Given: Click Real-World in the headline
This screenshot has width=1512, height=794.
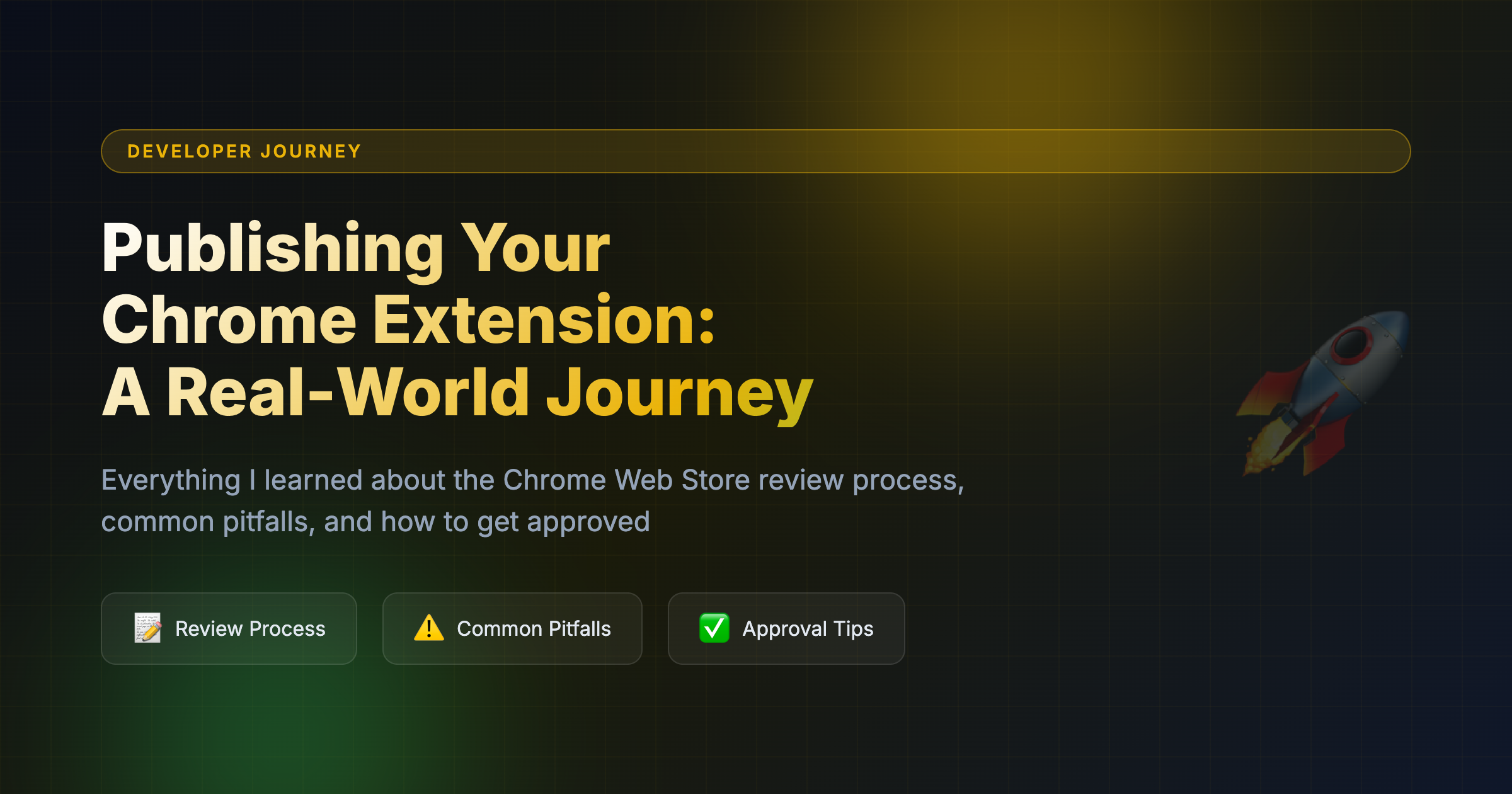Looking at the screenshot, I should click(x=348, y=393).
